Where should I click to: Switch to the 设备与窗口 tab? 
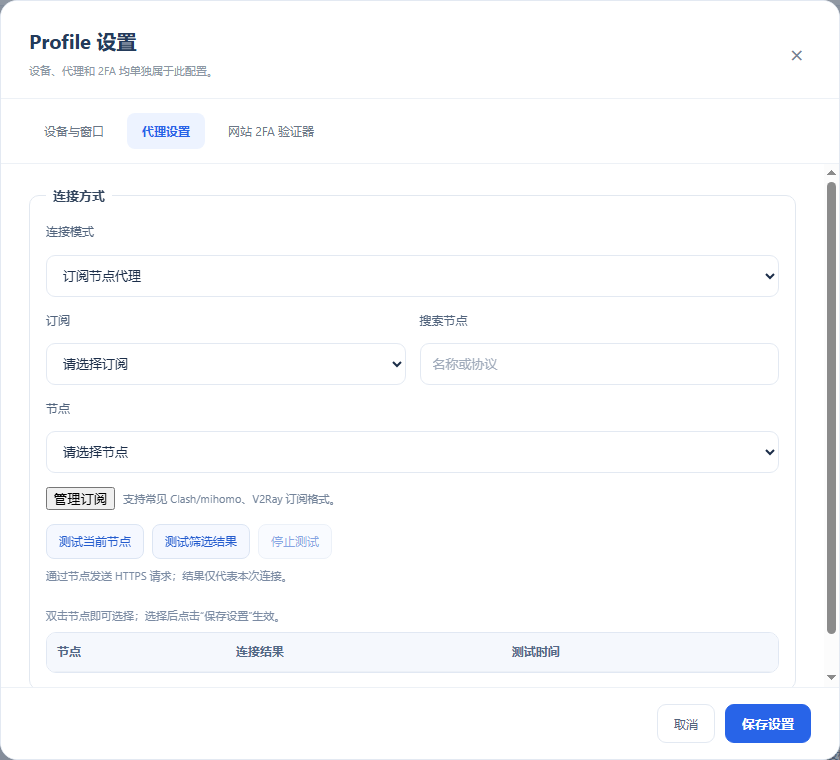pos(74,131)
